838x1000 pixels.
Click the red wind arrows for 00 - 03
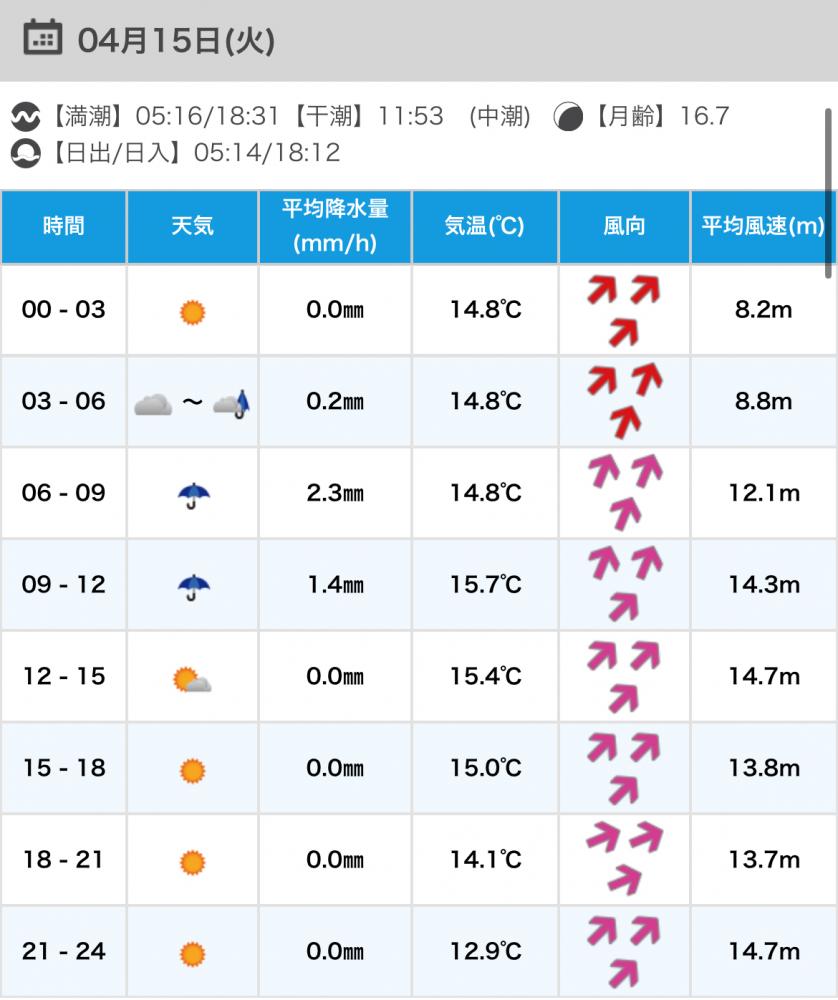click(x=624, y=309)
